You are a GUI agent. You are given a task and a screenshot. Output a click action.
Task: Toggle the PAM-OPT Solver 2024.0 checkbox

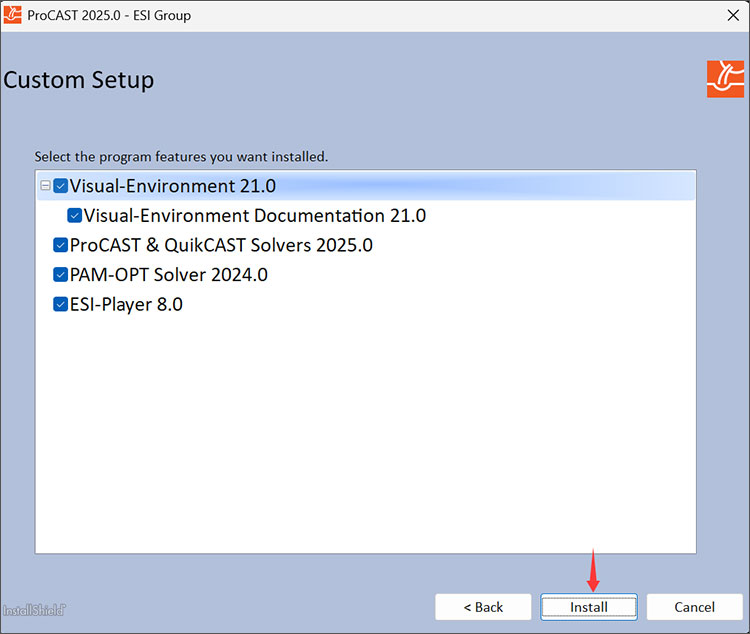[60, 275]
